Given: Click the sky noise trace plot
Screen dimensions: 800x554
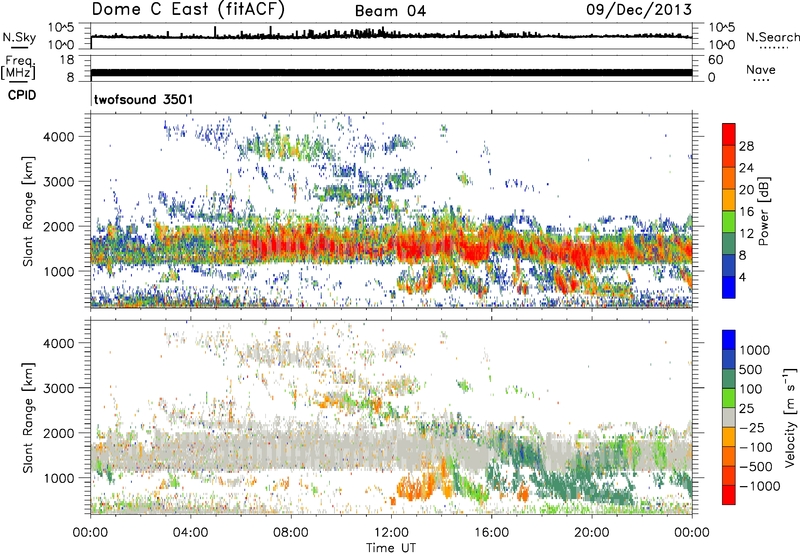Looking at the screenshot, I should (391, 35).
